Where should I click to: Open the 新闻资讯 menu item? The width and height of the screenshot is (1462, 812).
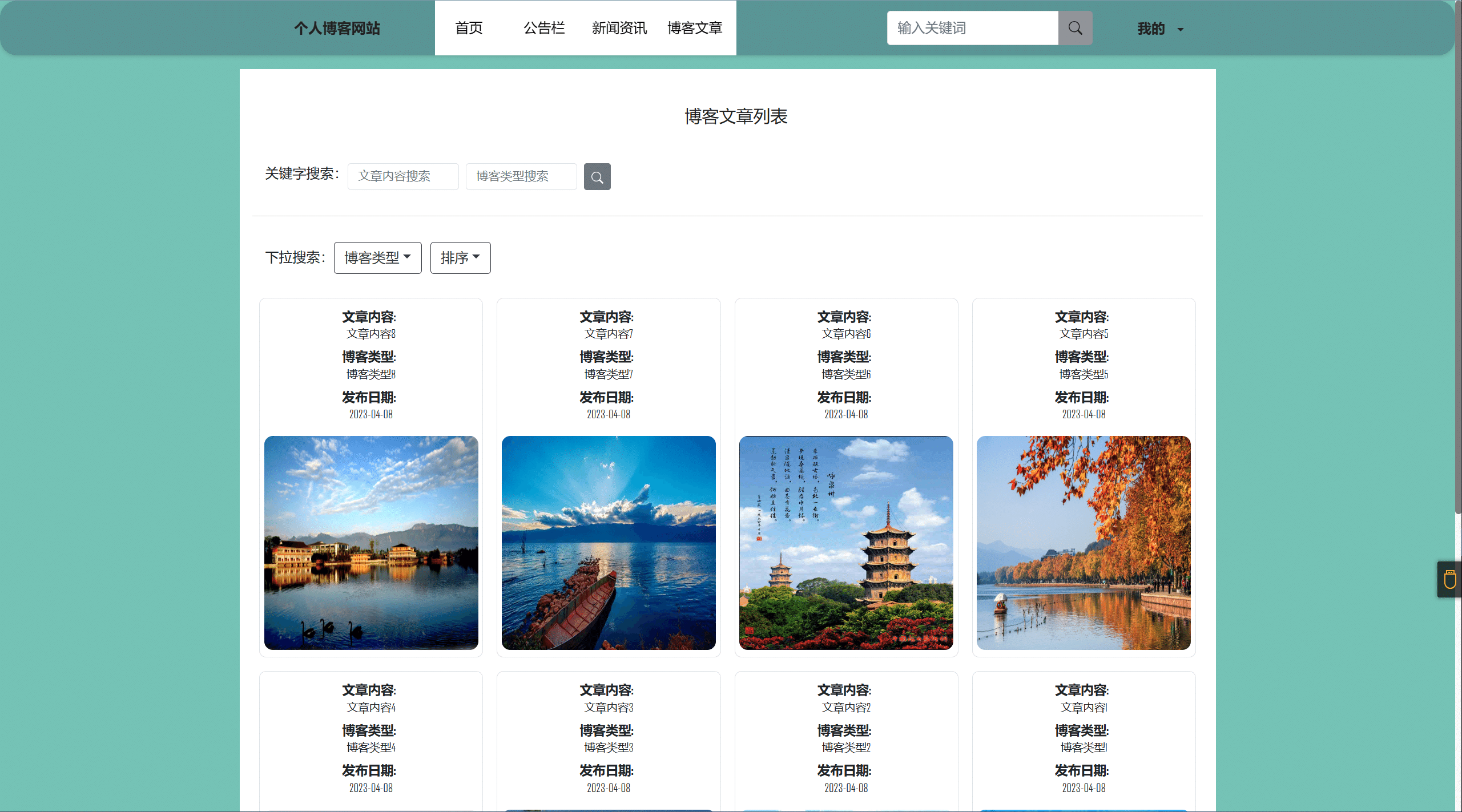[619, 28]
